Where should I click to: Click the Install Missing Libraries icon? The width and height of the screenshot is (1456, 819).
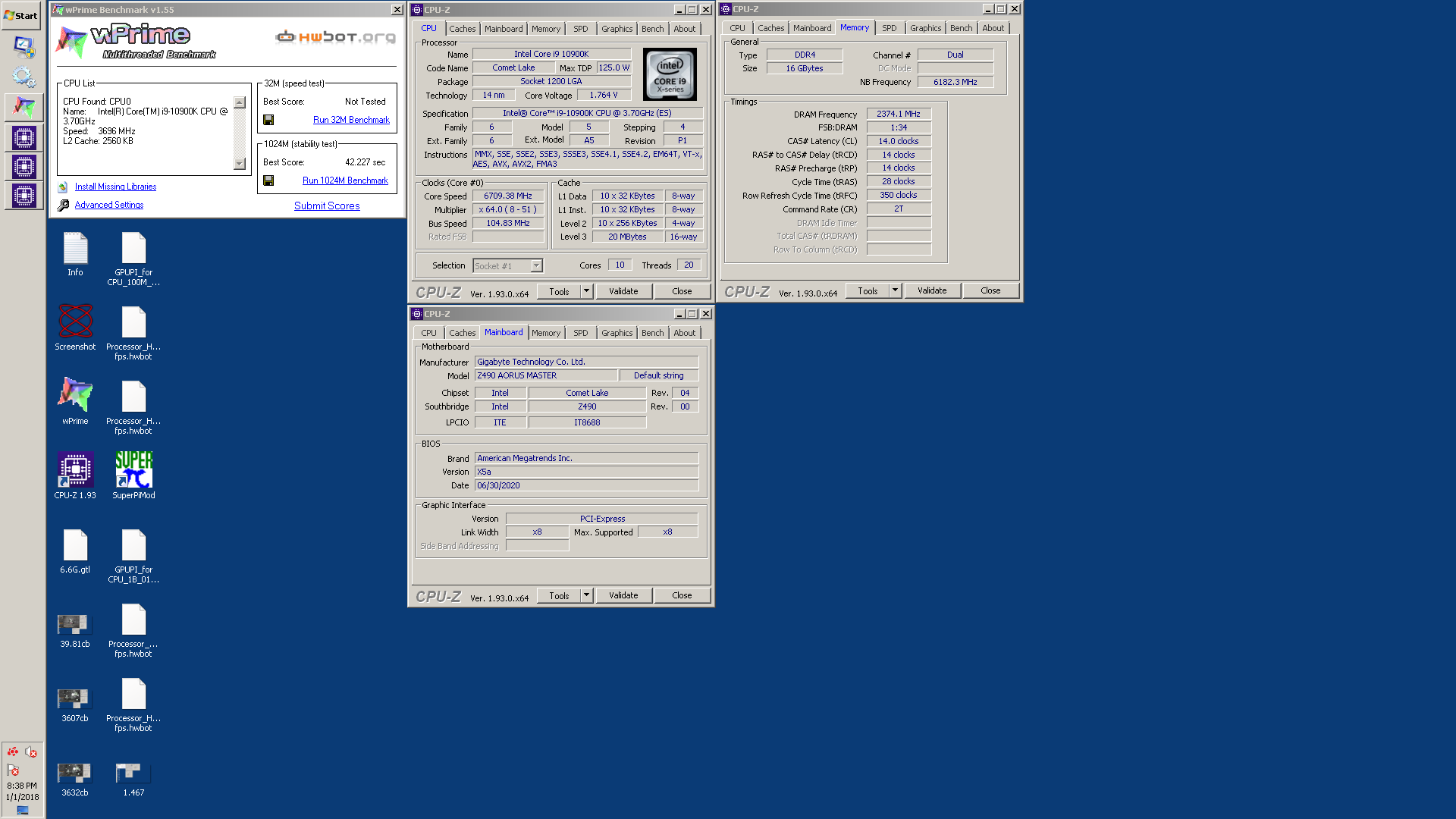tap(63, 187)
